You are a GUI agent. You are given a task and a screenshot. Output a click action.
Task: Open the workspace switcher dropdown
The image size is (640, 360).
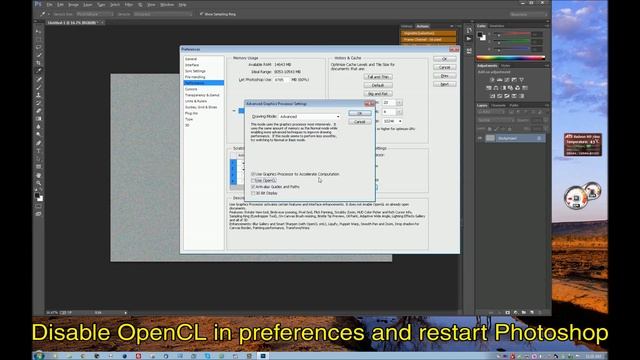(x=528, y=14)
